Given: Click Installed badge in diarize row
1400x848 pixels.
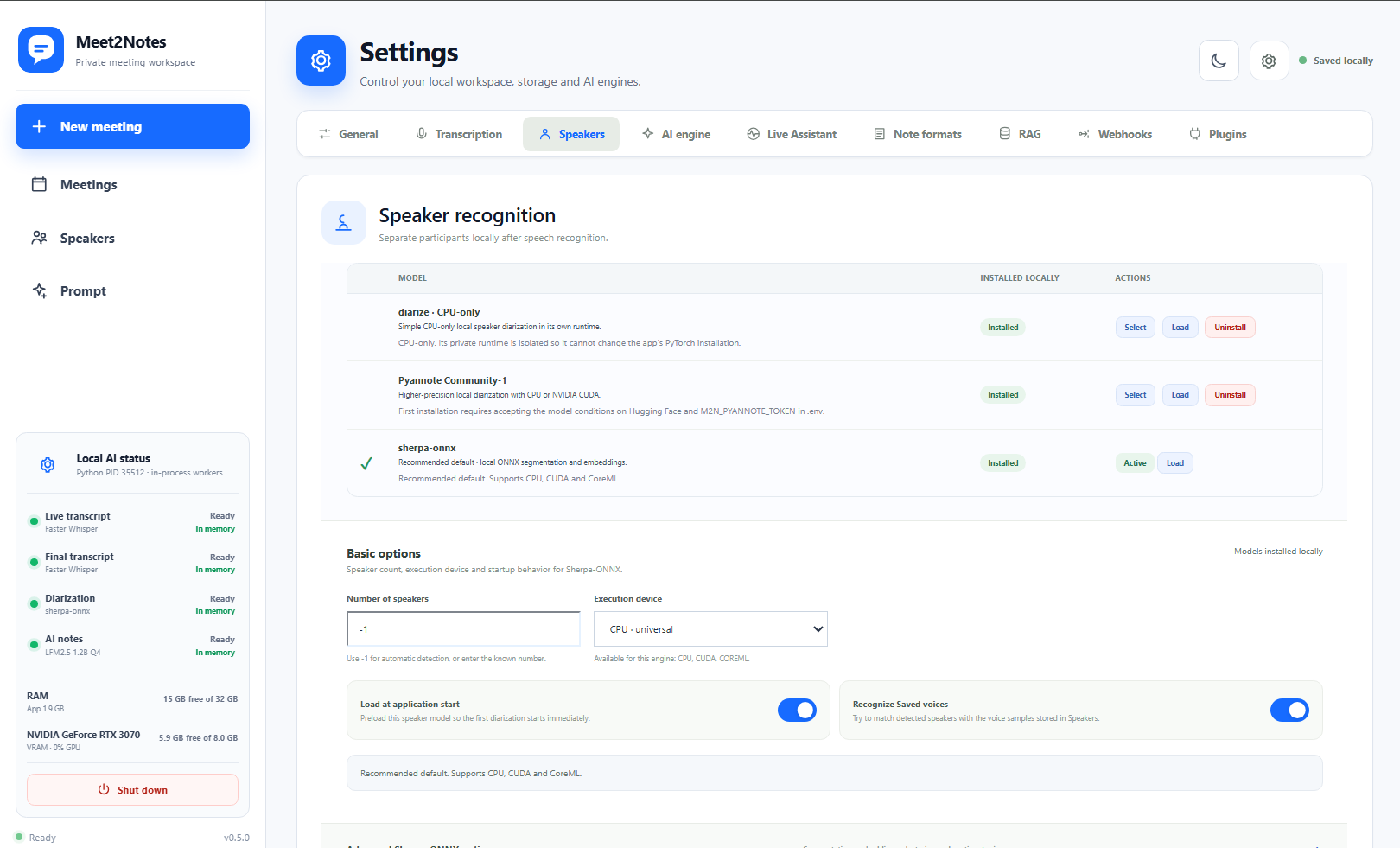Looking at the screenshot, I should pos(1002,328).
